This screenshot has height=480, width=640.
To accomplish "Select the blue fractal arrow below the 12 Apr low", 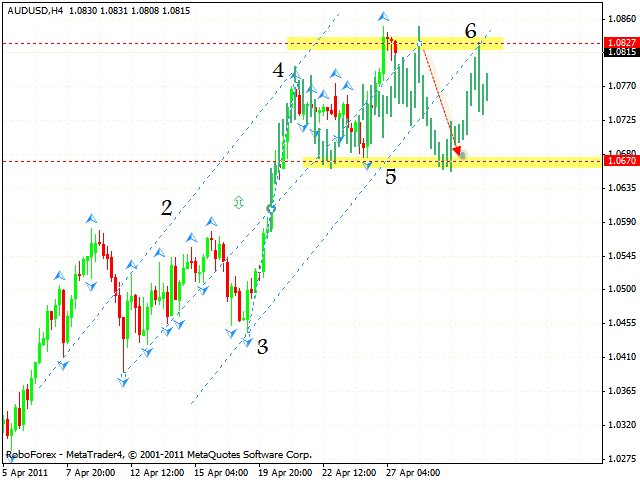I will click(x=123, y=380).
